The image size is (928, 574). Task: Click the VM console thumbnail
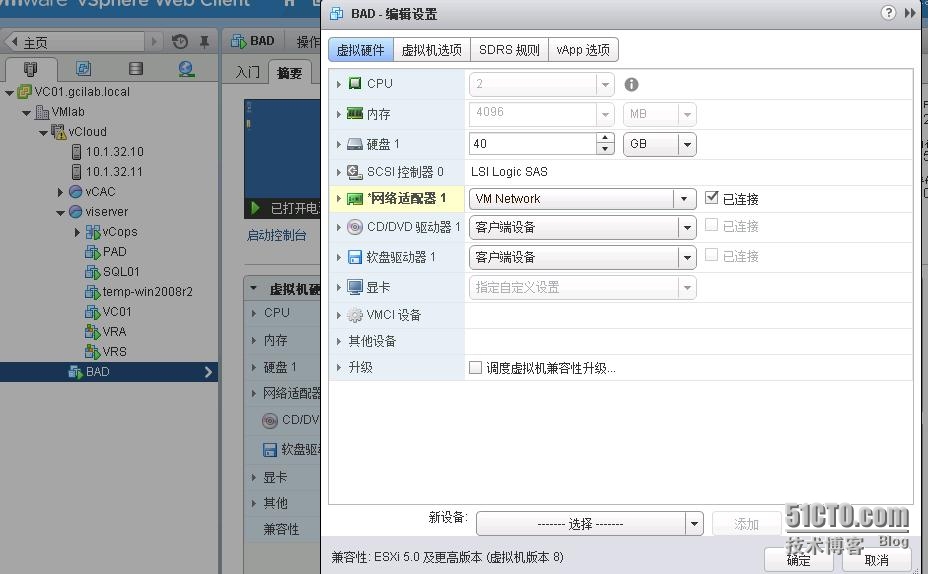[282, 151]
